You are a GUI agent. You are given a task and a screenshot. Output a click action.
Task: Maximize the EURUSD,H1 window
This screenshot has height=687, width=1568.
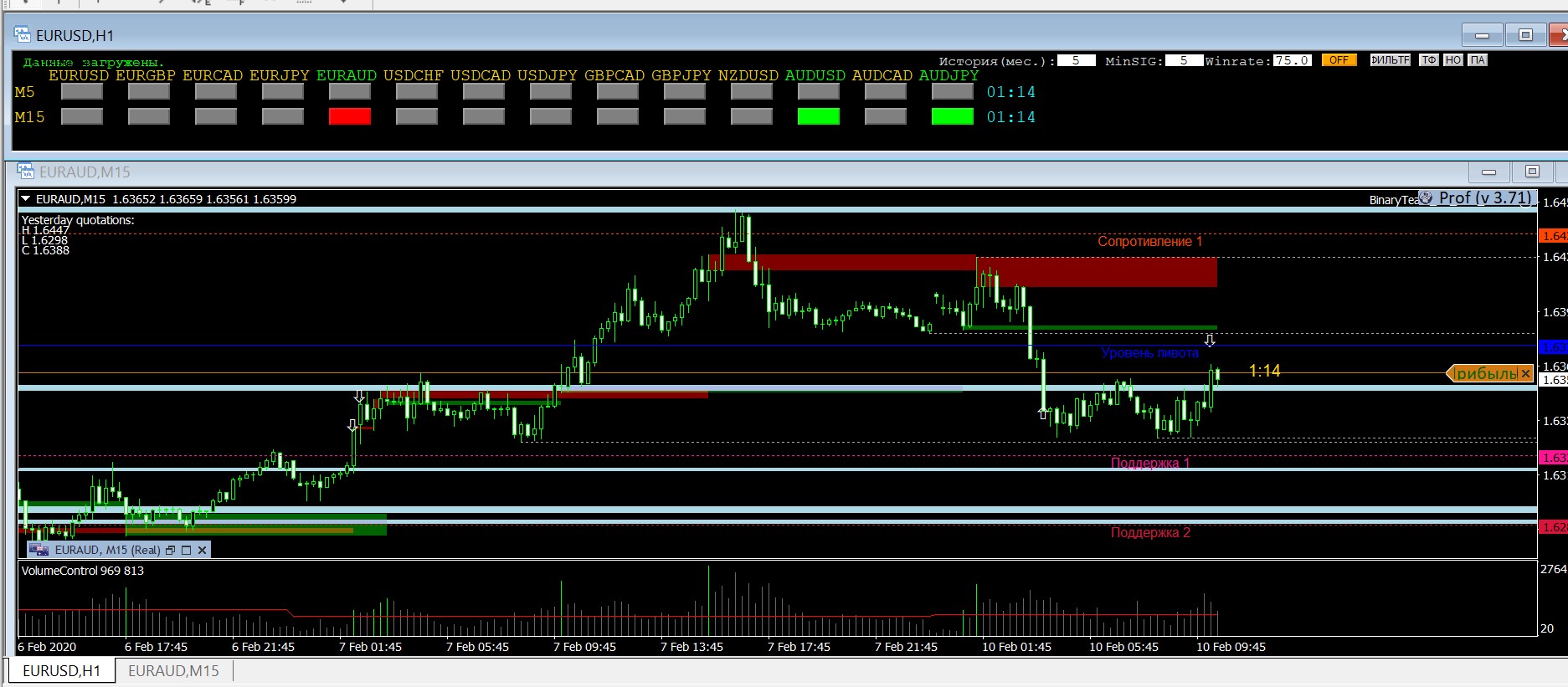(x=1526, y=35)
